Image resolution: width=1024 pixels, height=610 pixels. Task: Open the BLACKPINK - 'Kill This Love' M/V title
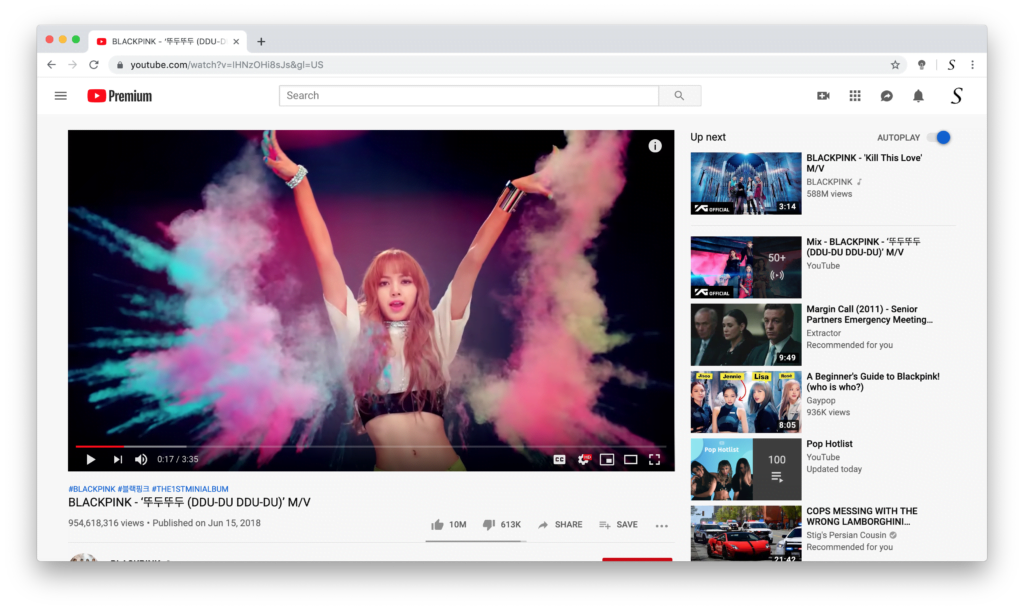864,163
